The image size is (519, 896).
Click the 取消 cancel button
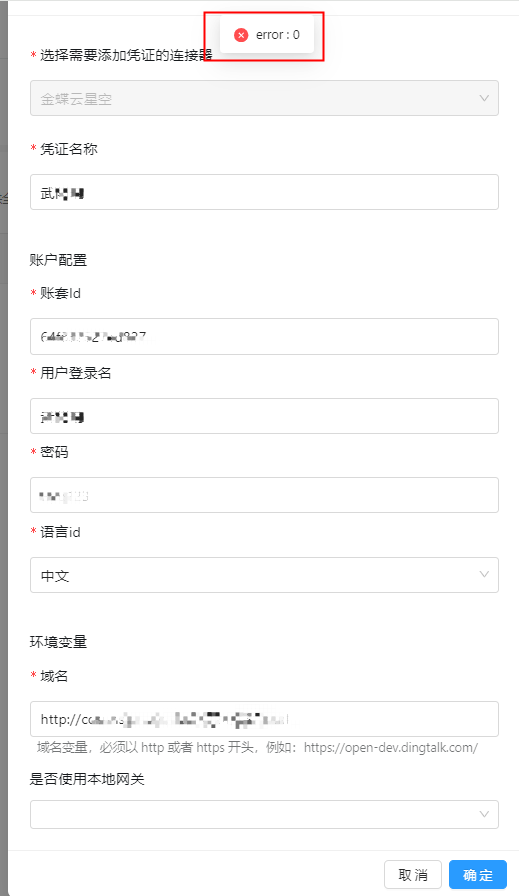pos(413,874)
